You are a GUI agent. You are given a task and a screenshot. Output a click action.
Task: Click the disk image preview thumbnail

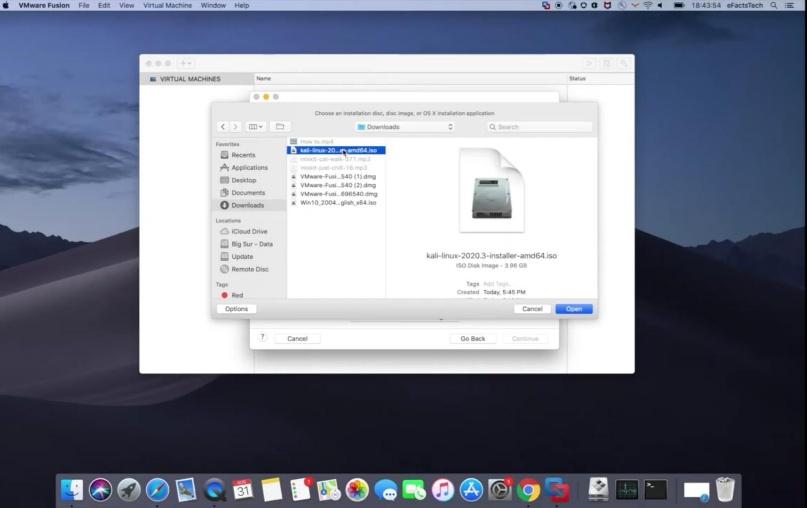tap(492, 190)
